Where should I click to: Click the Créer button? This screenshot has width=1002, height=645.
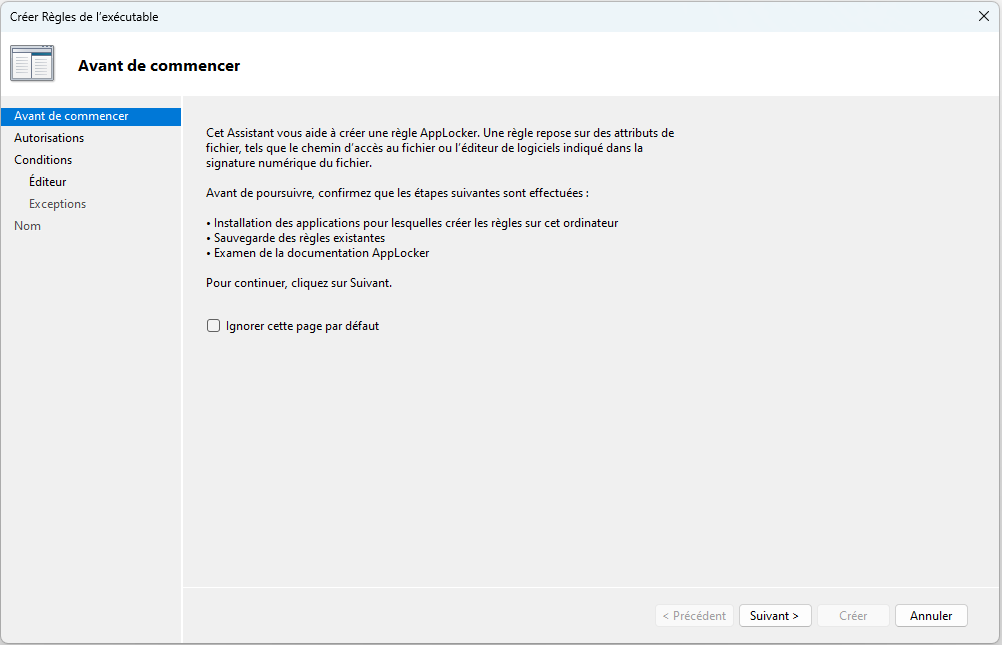(853, 616)
